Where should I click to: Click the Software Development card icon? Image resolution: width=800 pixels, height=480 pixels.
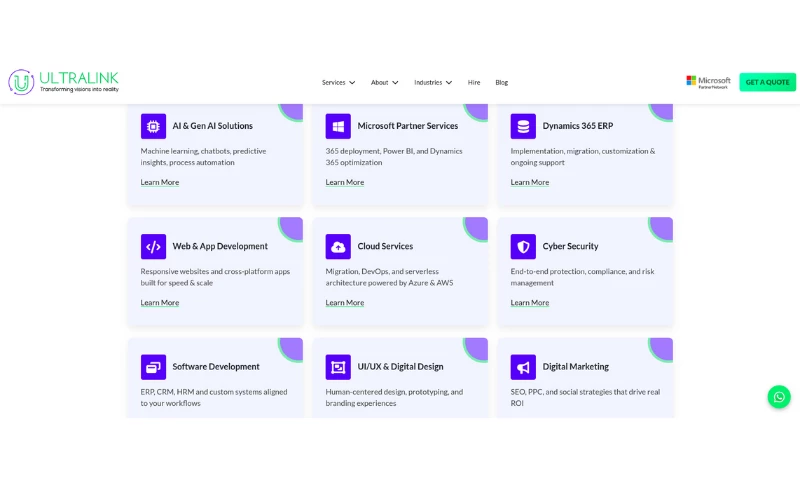153,367
